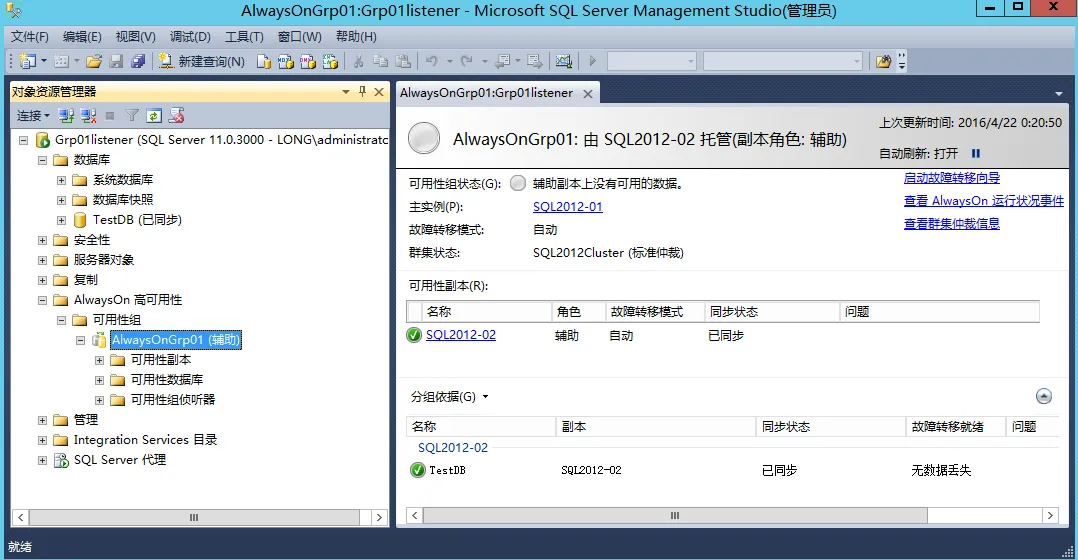The height and width of the screenshot is (560, 1078).
Task: Open the 连接 dropdown in Object Explorer
Action: coord(33,115)
